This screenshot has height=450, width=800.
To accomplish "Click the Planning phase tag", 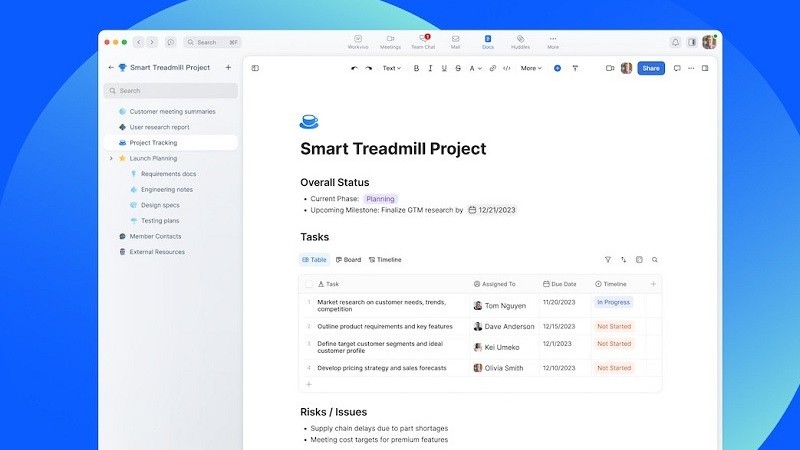I will click(x=380, y=199).
